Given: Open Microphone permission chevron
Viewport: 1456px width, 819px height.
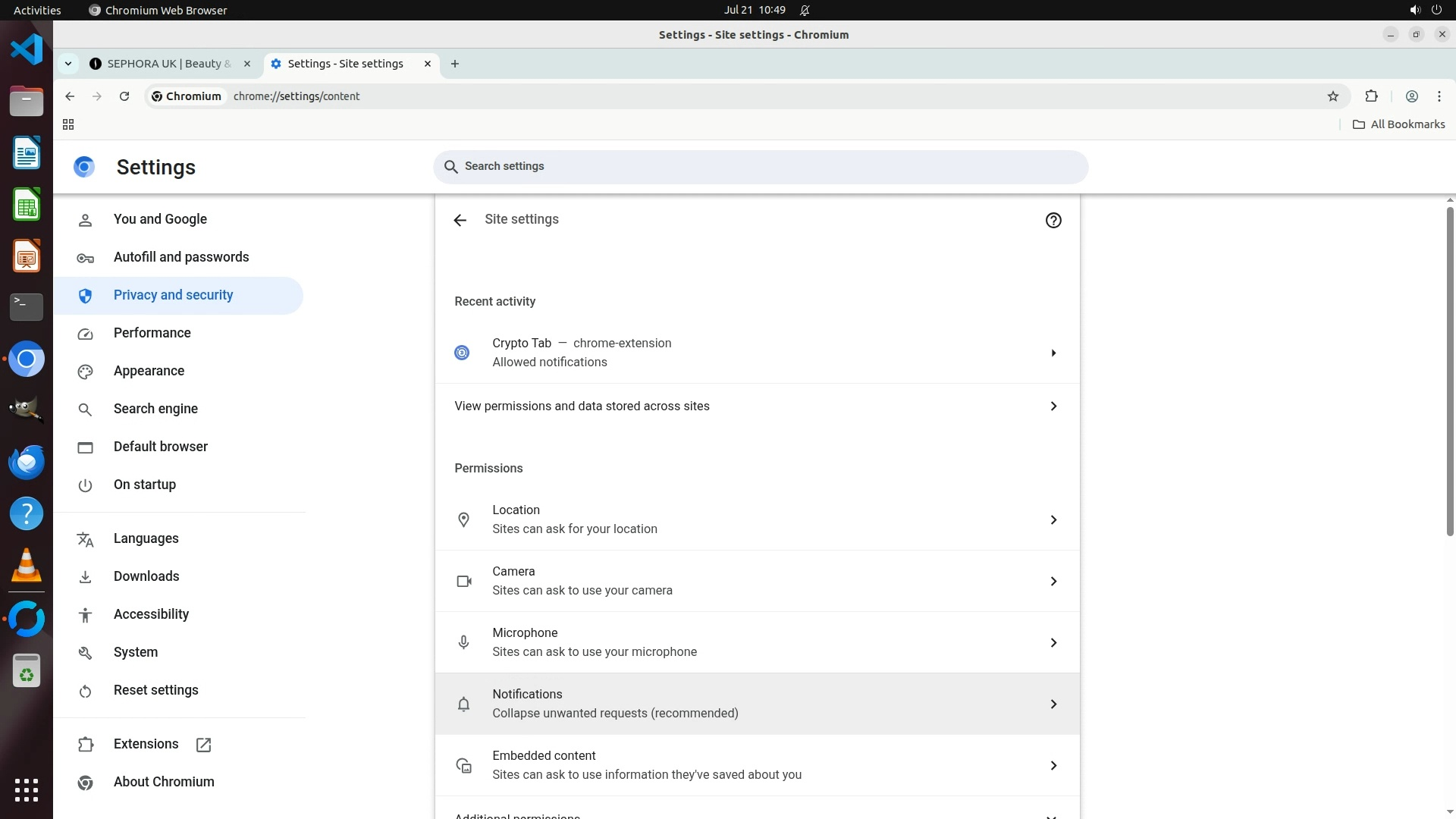Looking at the screenshot, I should 1053,642.
